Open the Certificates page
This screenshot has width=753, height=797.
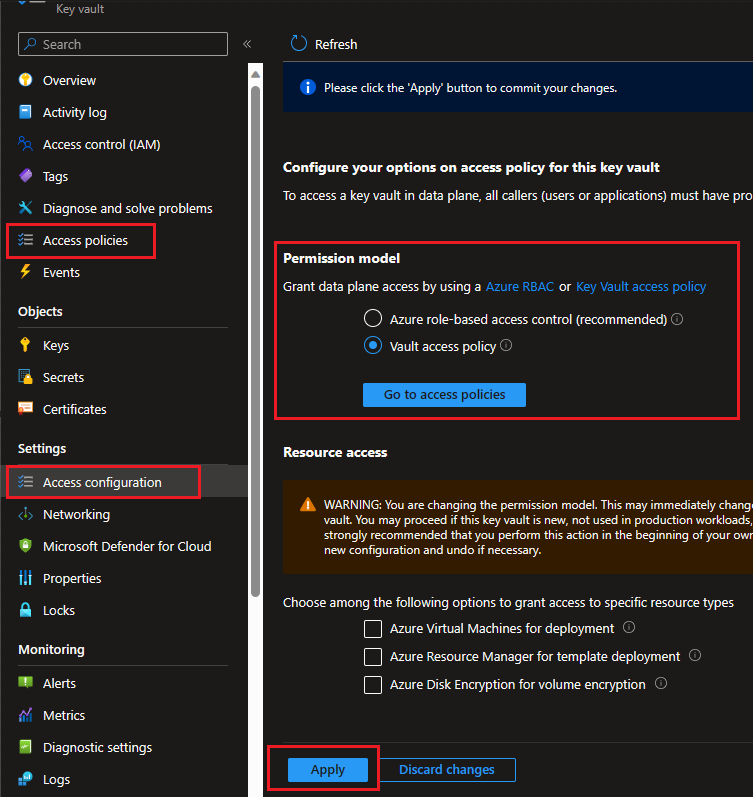75,409
